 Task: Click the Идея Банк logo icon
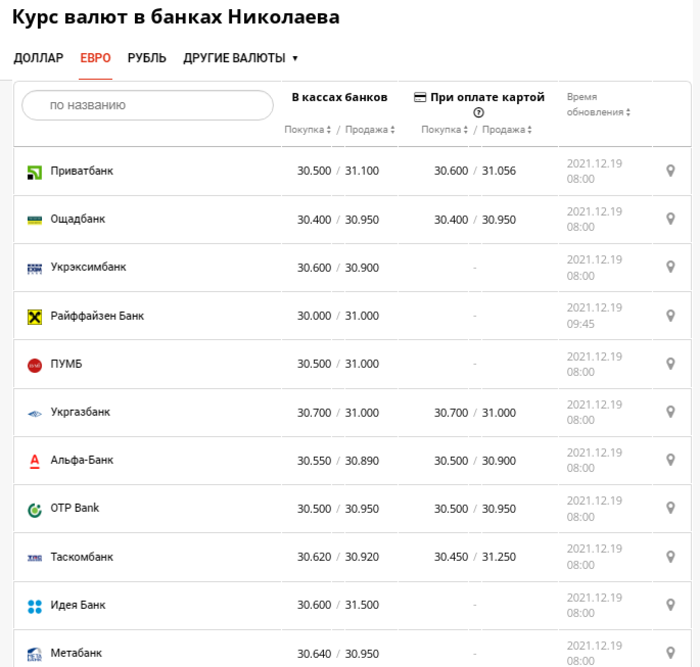coord(34,606)
